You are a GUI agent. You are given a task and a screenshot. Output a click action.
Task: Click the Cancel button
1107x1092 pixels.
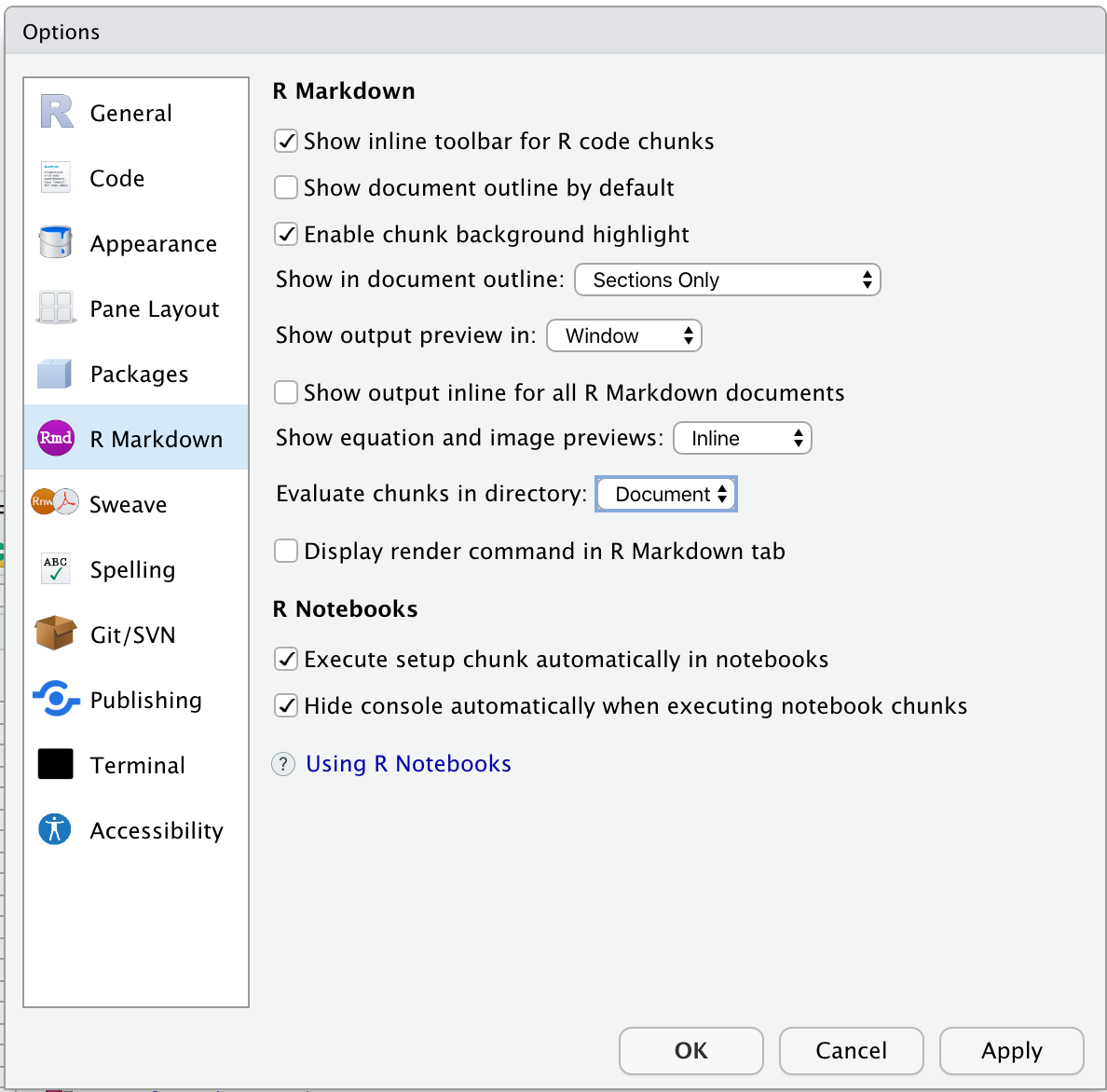851,1050
